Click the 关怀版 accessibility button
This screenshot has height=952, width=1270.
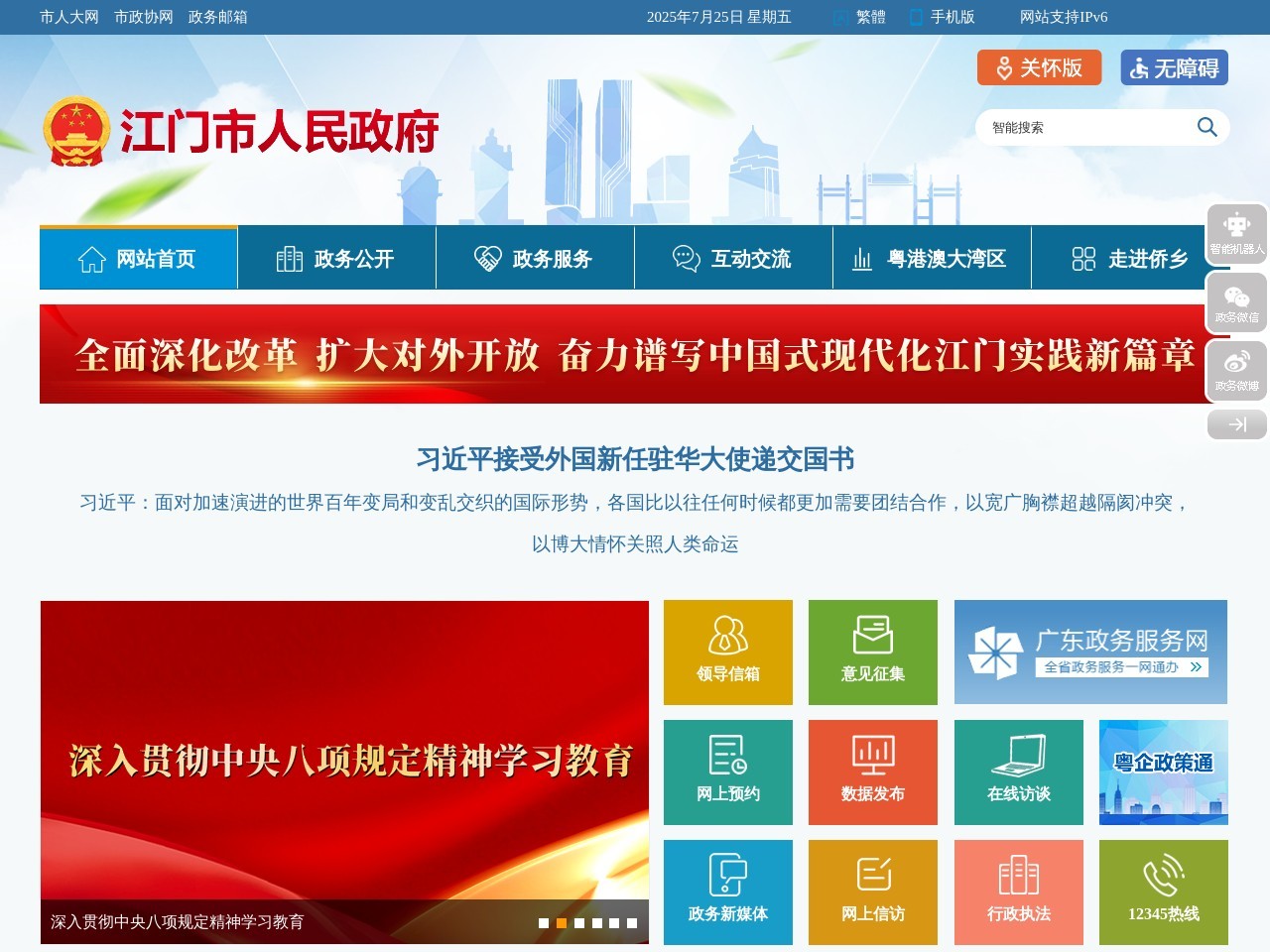click(1039, 67)
